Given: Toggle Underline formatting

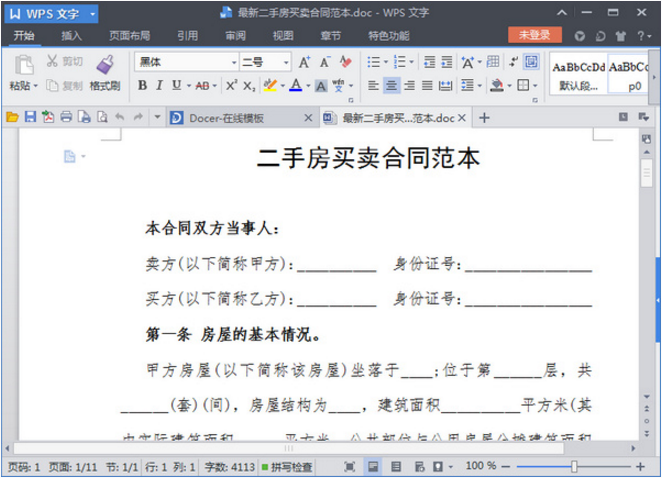Looking at the screenshot, I should pos(176,86).
